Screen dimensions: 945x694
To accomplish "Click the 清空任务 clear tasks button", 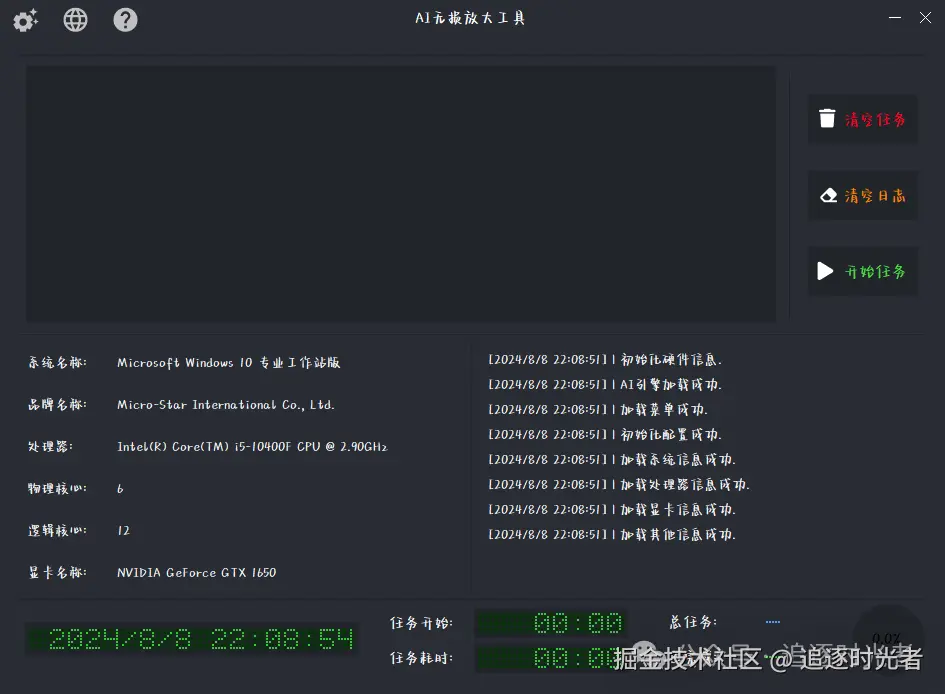I will [862, 119].
